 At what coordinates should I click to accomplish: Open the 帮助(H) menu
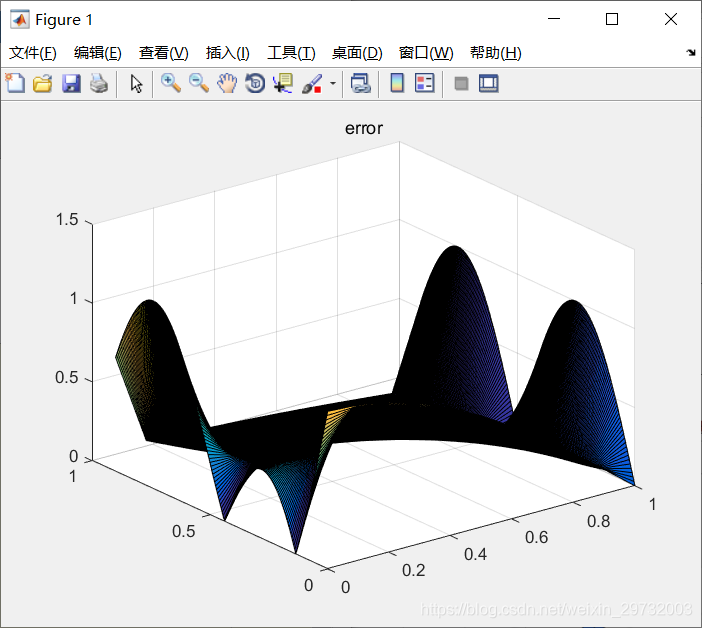click(496, 53)
